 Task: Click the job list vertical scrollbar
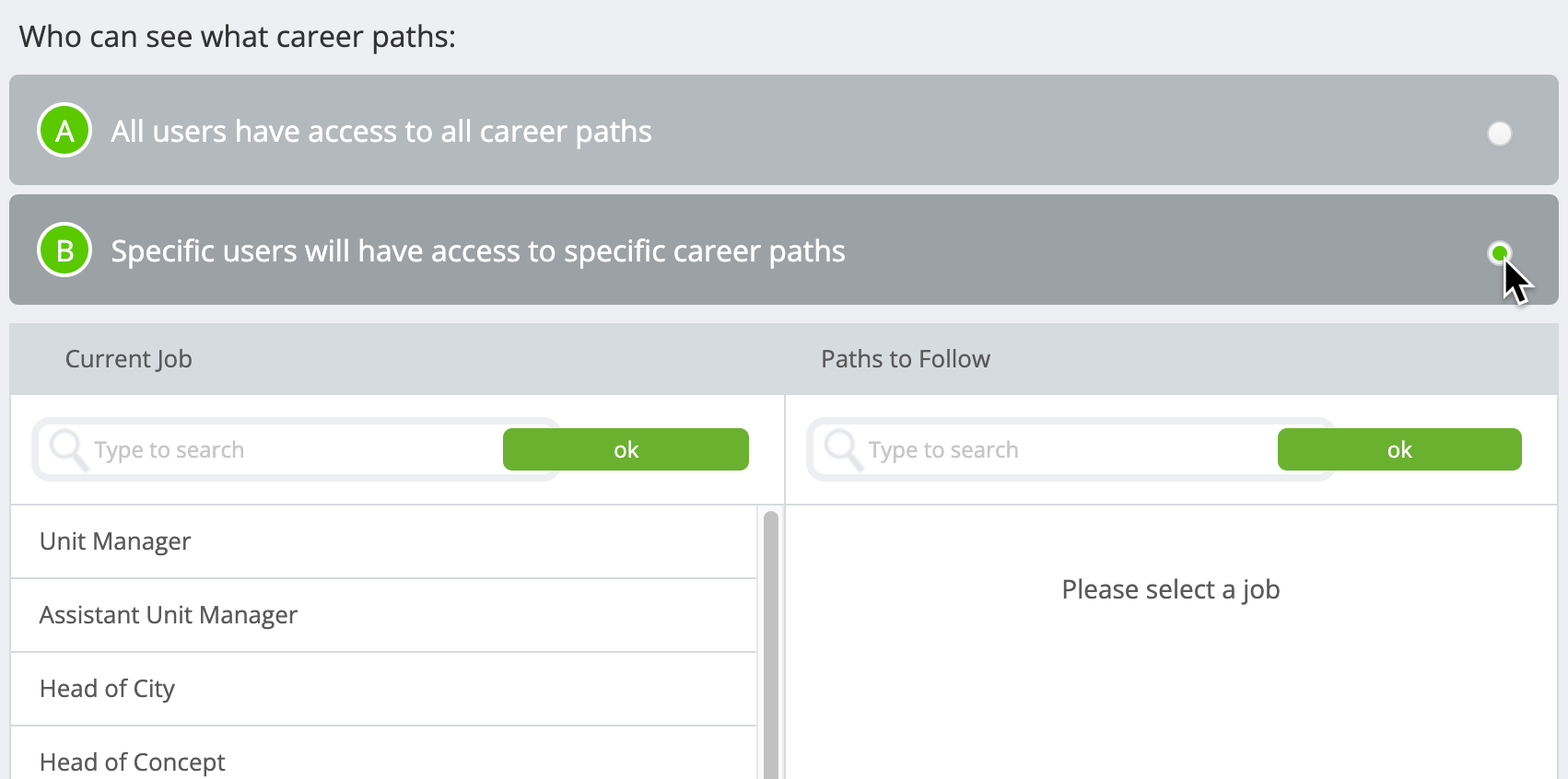coord(771,645)
